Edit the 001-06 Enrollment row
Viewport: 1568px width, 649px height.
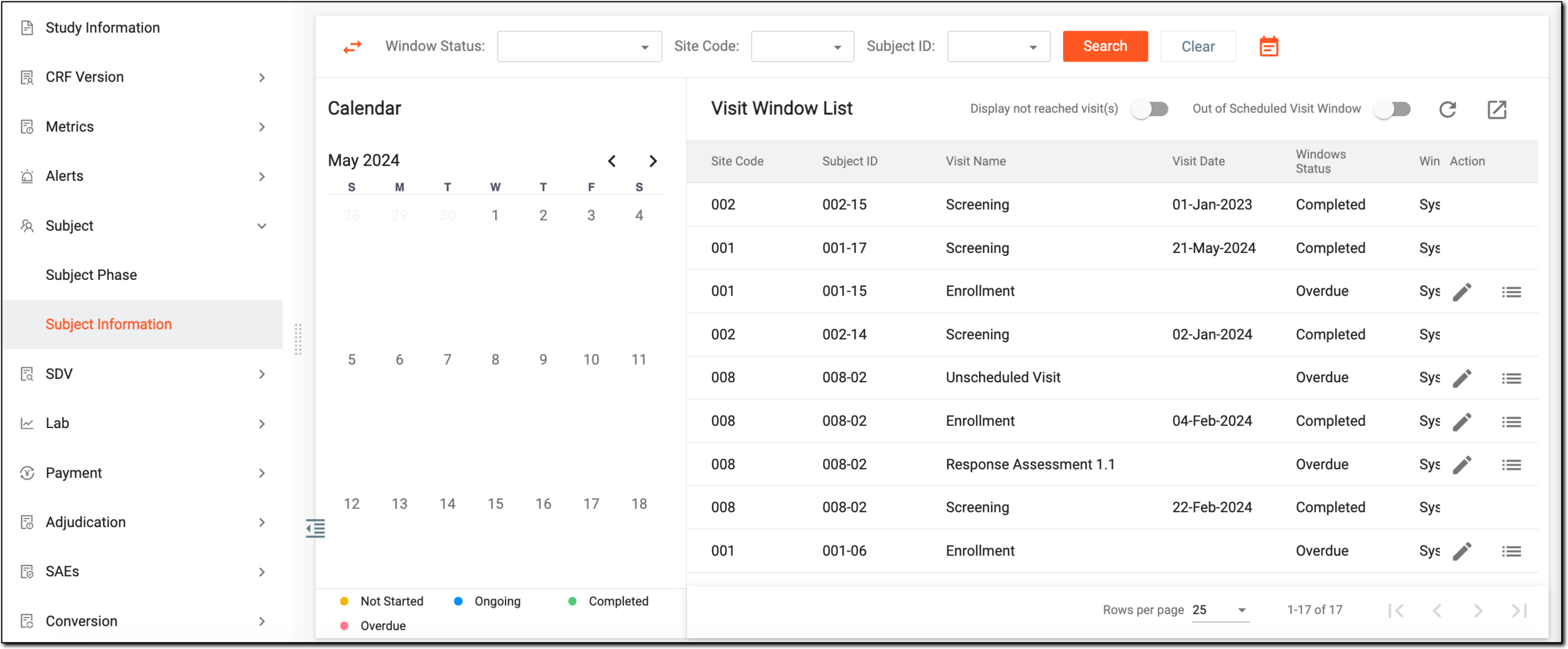tap(1462, 551)
